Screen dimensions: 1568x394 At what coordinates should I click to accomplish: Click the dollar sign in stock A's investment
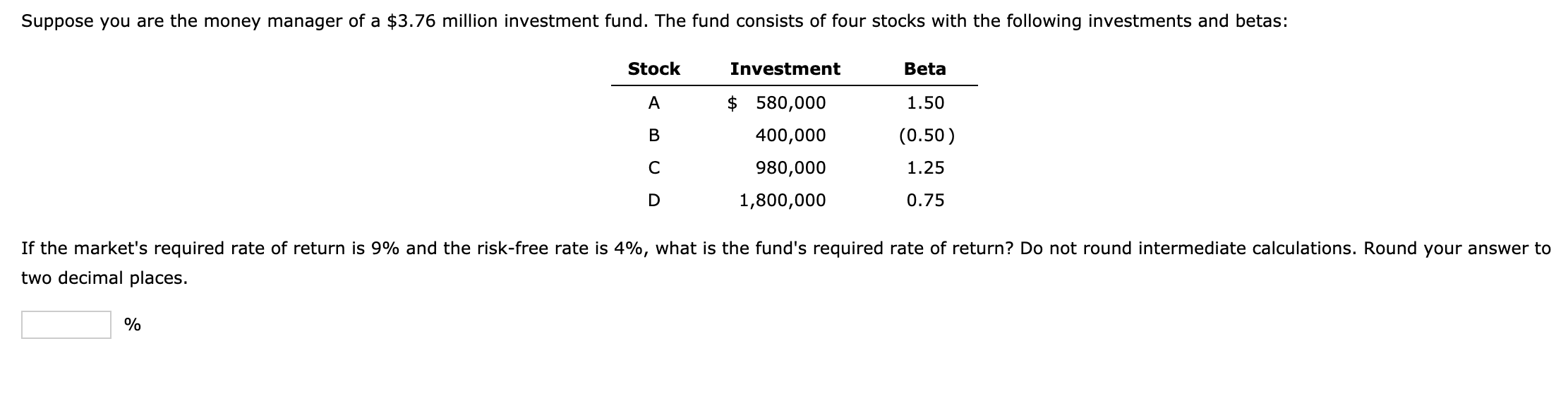click(732, 103)
